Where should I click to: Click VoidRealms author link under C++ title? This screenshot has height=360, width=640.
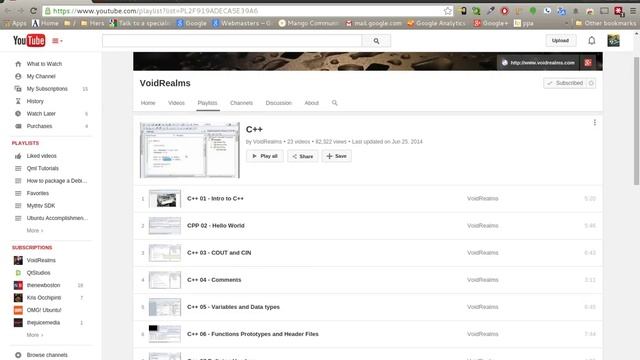pyautogui.click(x=267, y=142)
